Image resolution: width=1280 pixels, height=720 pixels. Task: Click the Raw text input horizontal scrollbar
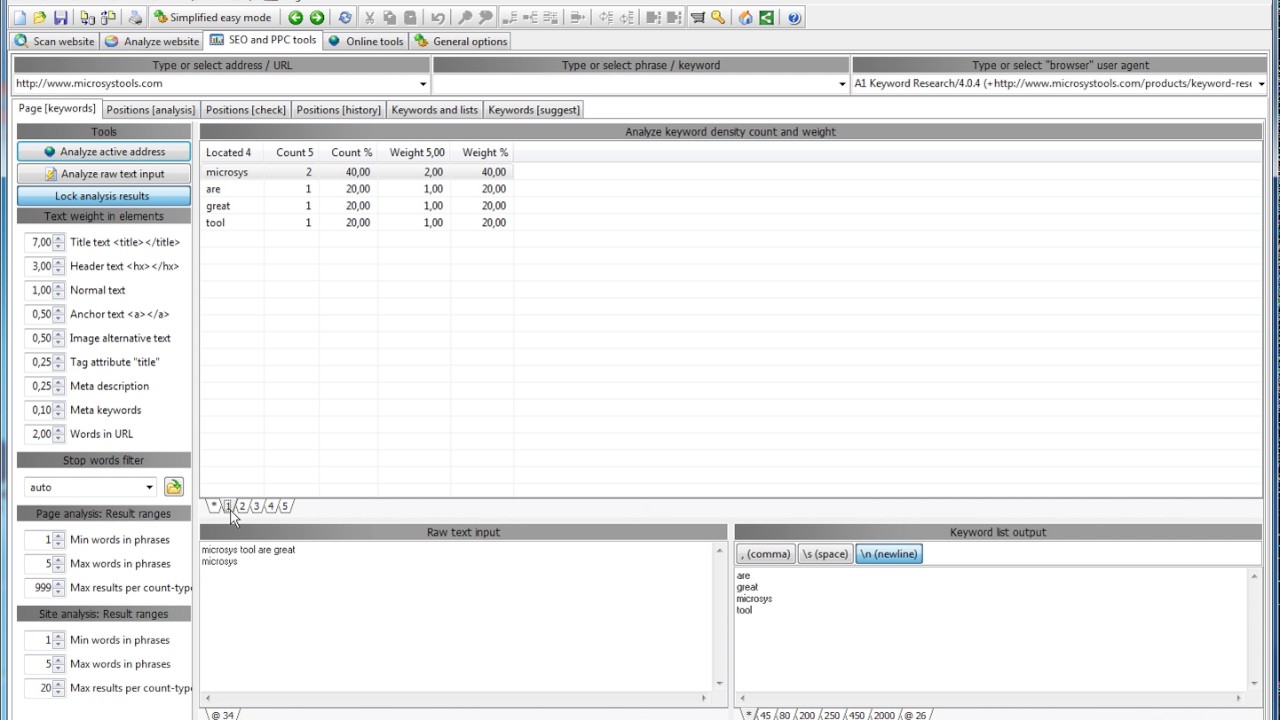point(456,698)
